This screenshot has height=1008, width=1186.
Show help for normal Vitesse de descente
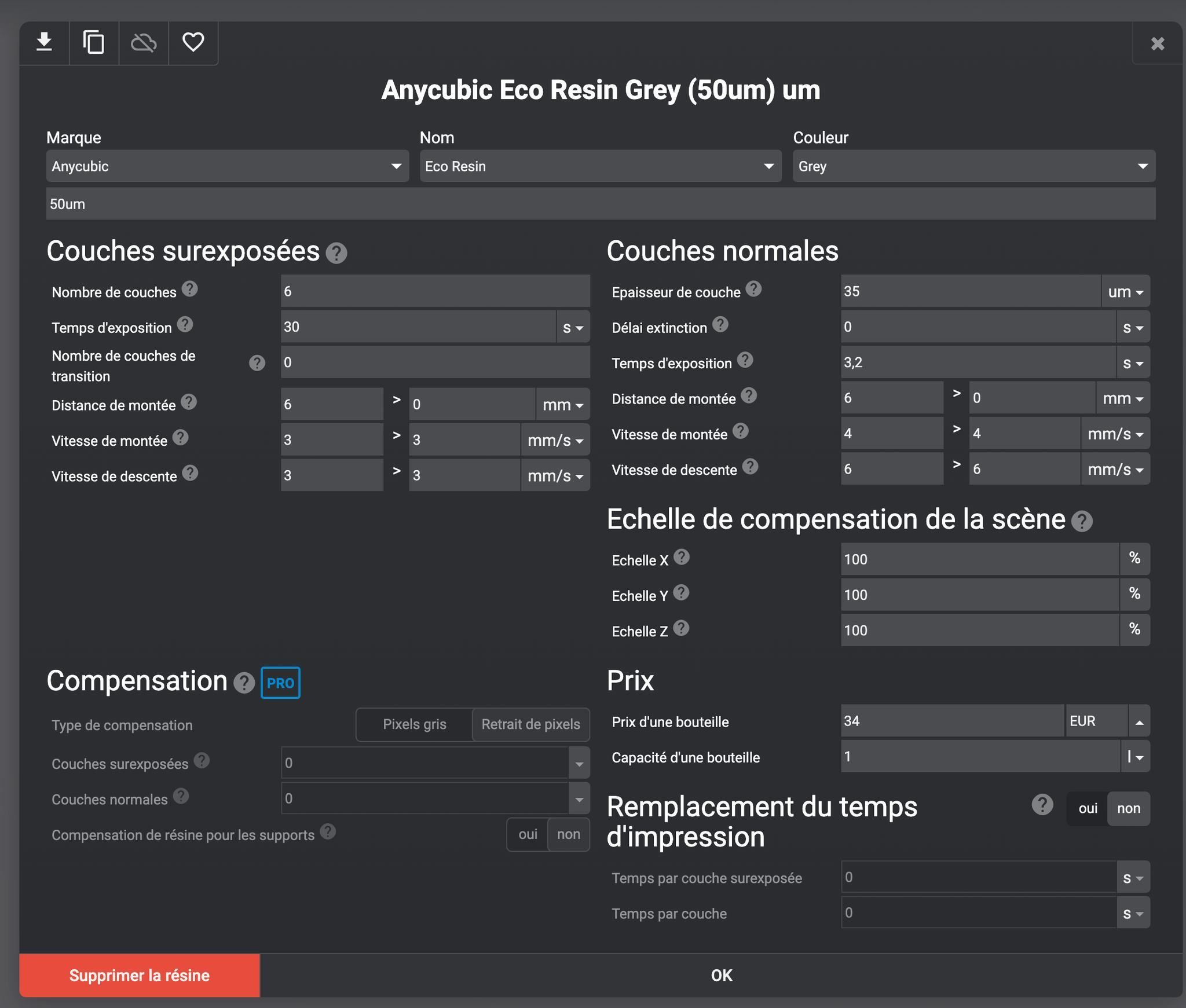coord(750,467)
